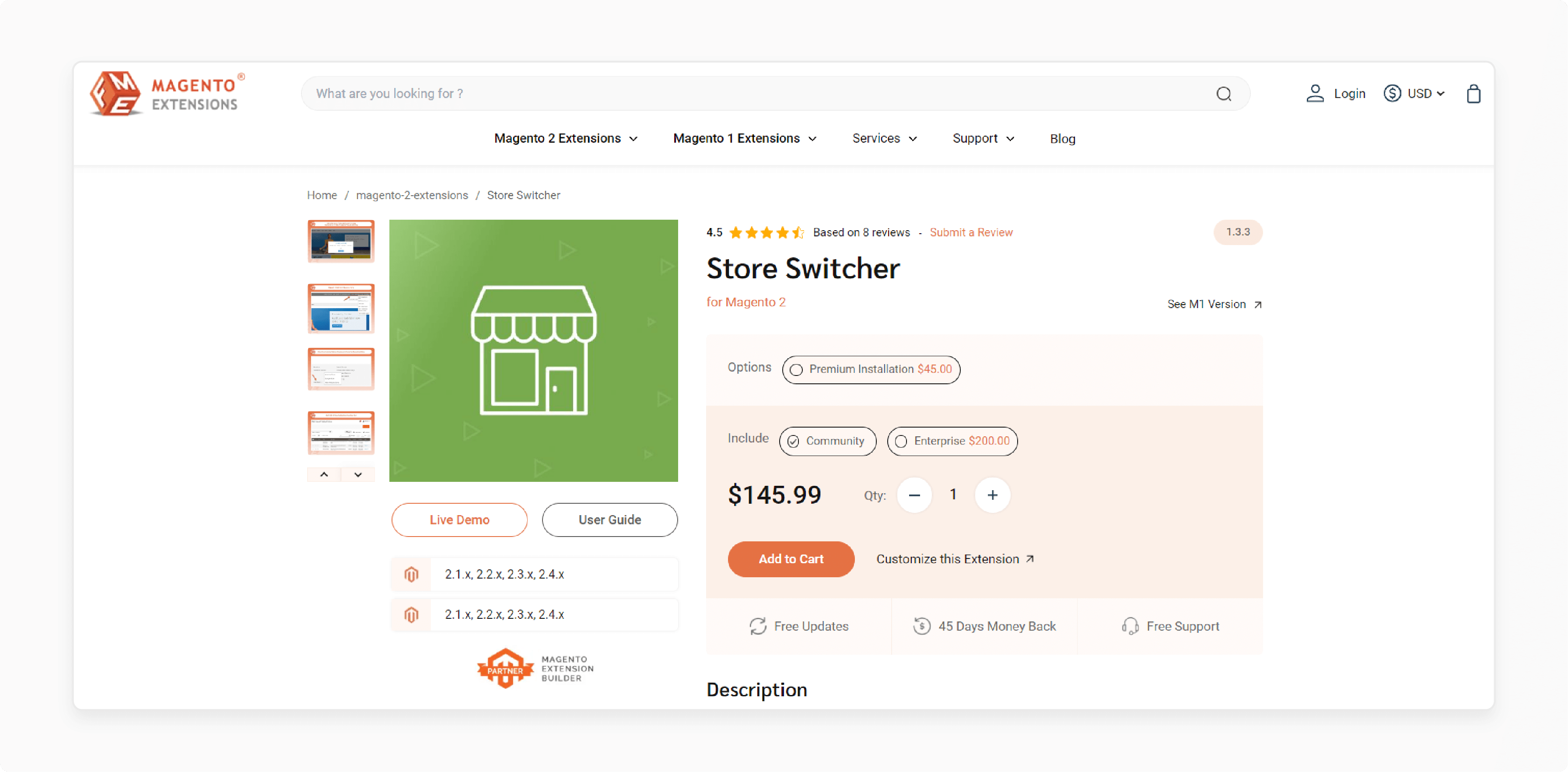Expand the Magento 1 Extensions menu
Screen dimensions: 1568x772
click(x=745, y=139)
